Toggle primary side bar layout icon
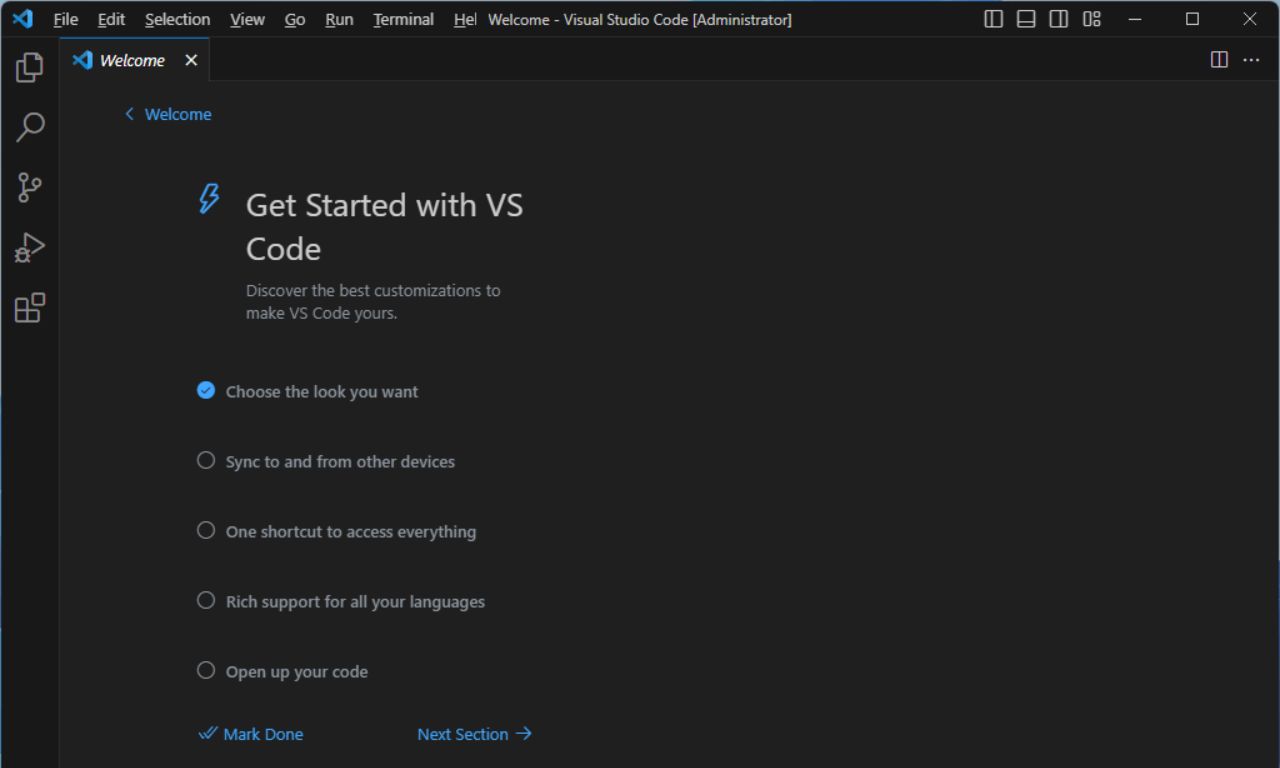 (x=993, y=19)
